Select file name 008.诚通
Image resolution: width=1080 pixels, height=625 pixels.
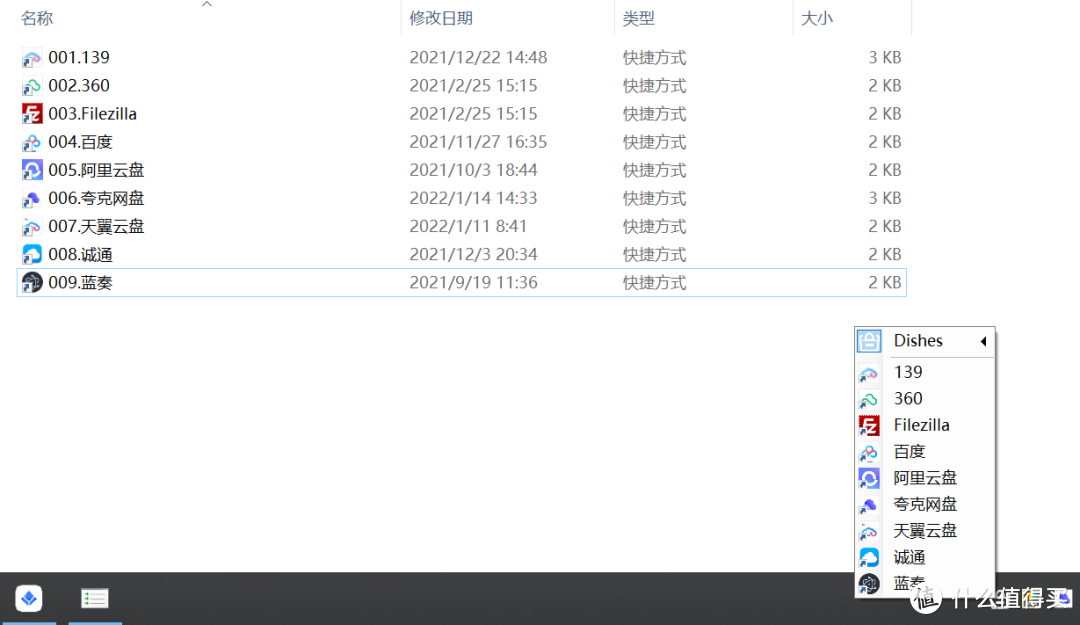tap(80, 255)
